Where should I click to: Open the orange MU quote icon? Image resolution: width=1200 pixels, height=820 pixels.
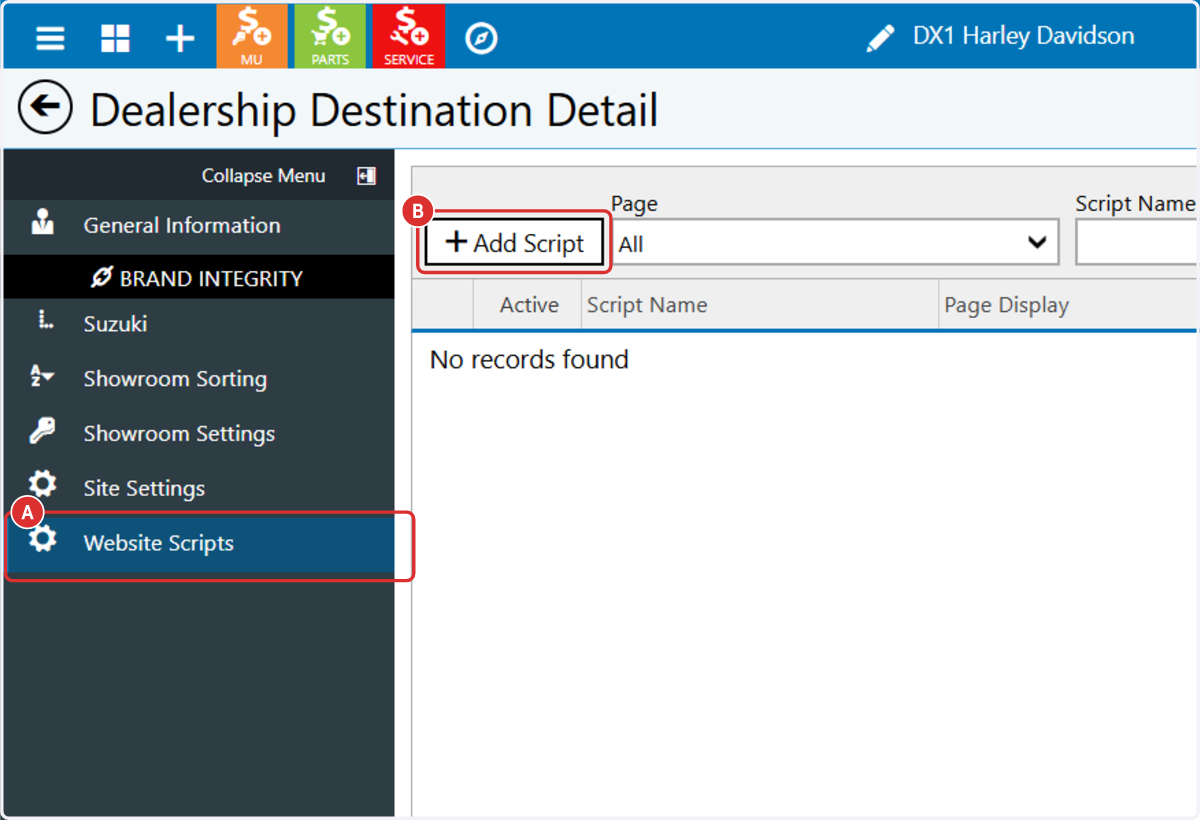tap(251, 36)
